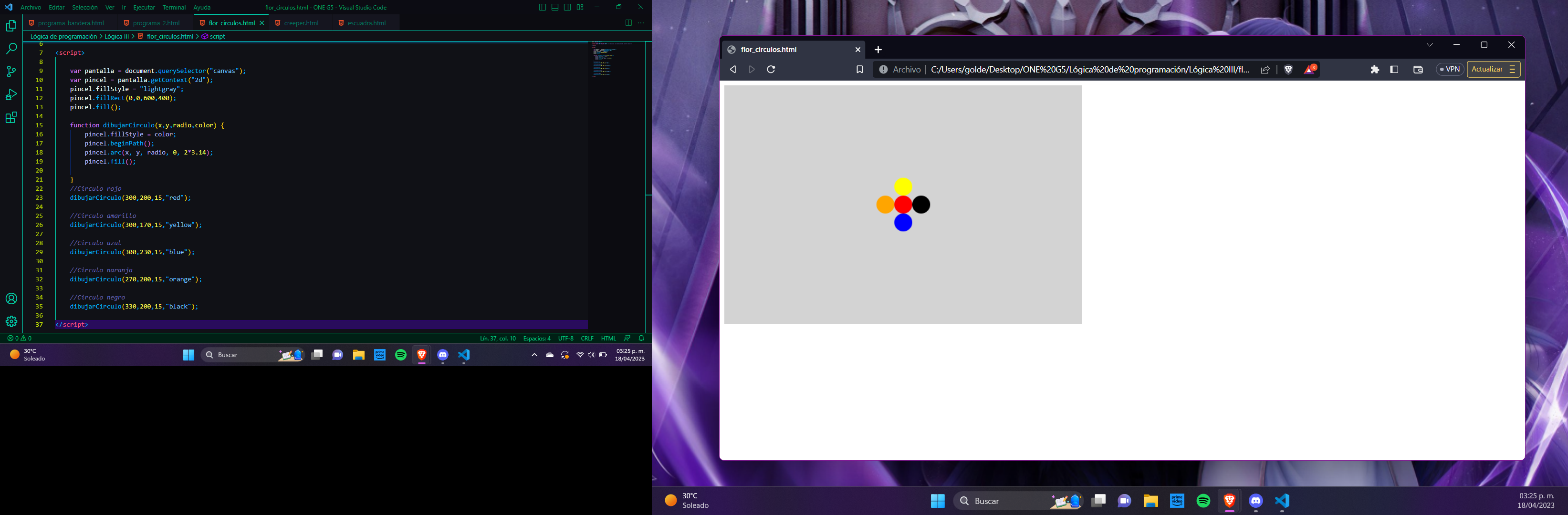Open the Editar menu

click(x=57, y=7)
